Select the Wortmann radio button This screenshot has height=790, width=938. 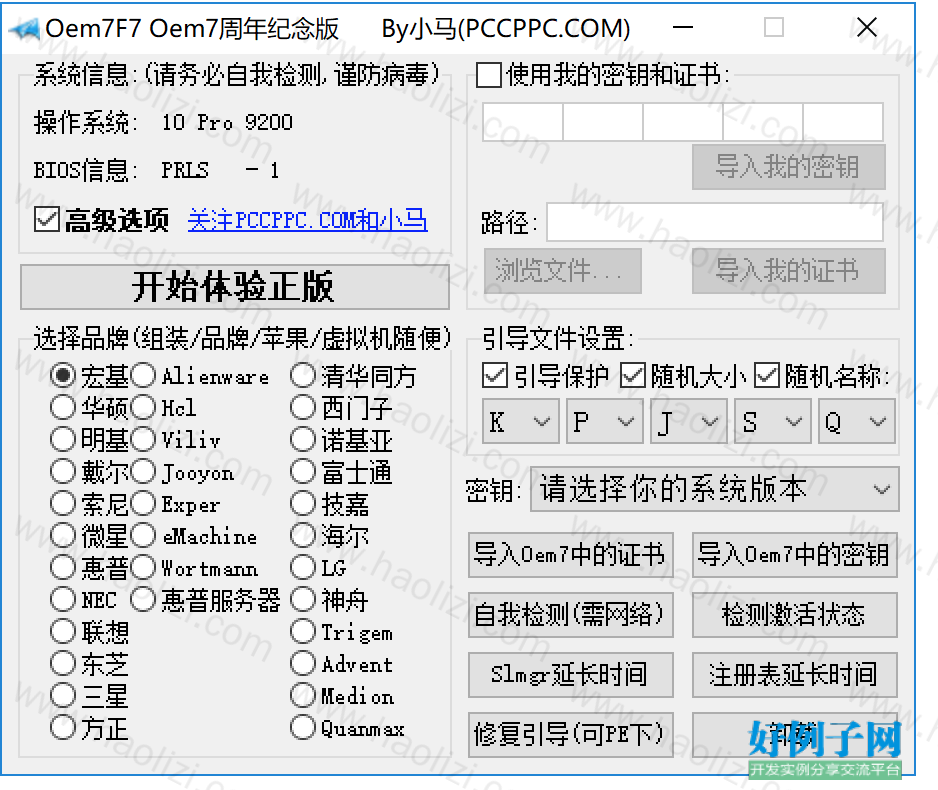[144, 568]
